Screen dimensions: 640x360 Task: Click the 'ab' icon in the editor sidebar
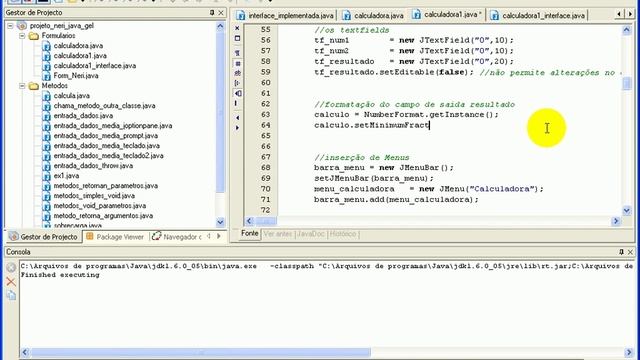pyautogui.click(x=237, y=73)
